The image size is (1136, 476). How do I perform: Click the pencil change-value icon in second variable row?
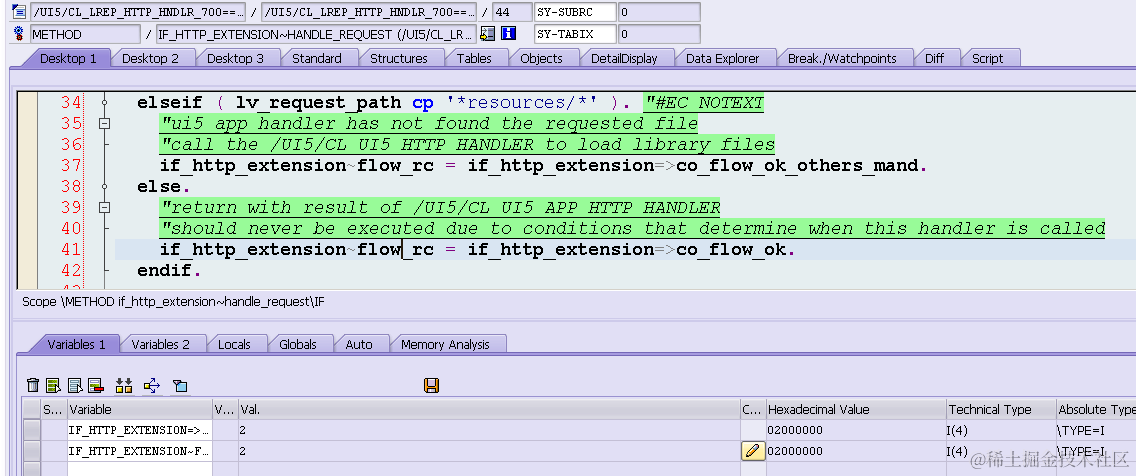click(753, 451)
